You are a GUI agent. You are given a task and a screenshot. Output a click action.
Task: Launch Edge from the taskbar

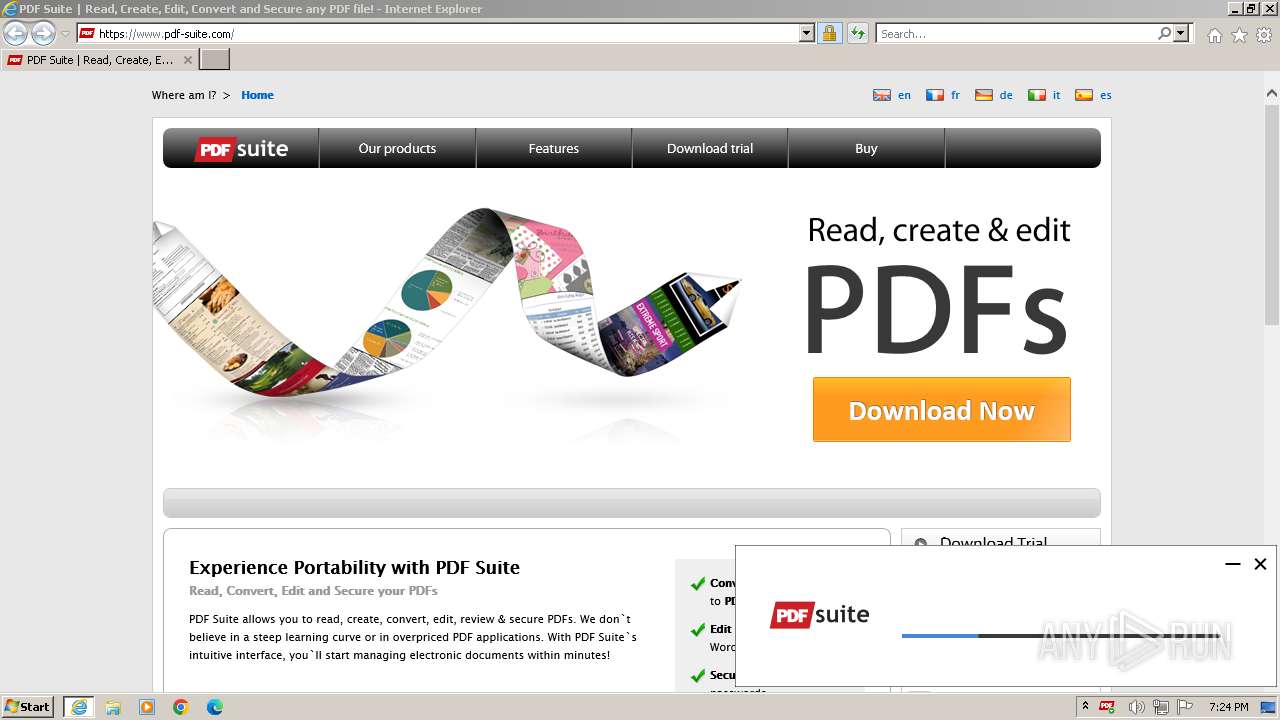click(x=215, y=707)
